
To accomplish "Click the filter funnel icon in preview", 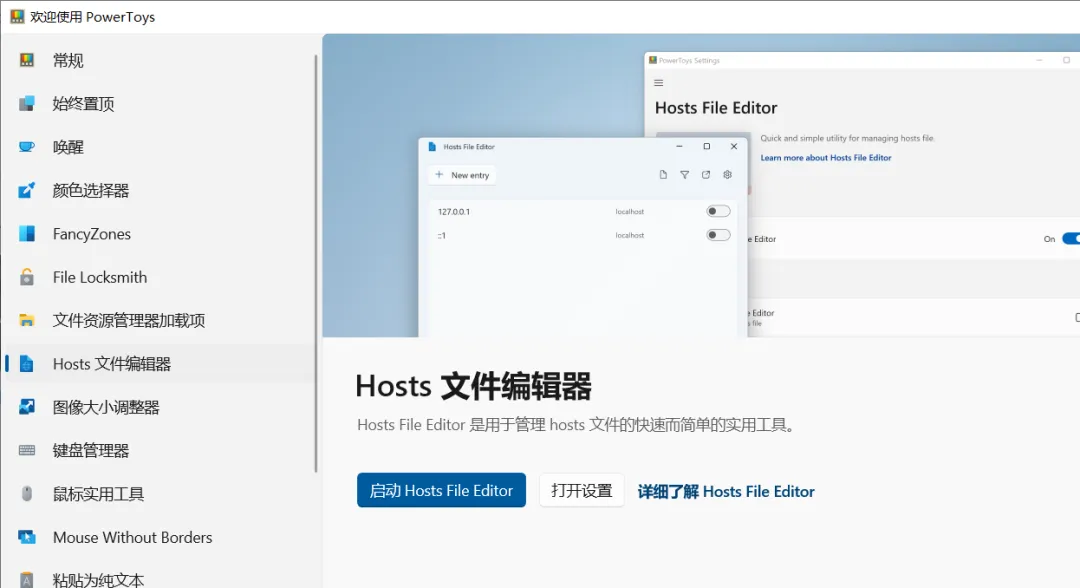I will point(685,175).
